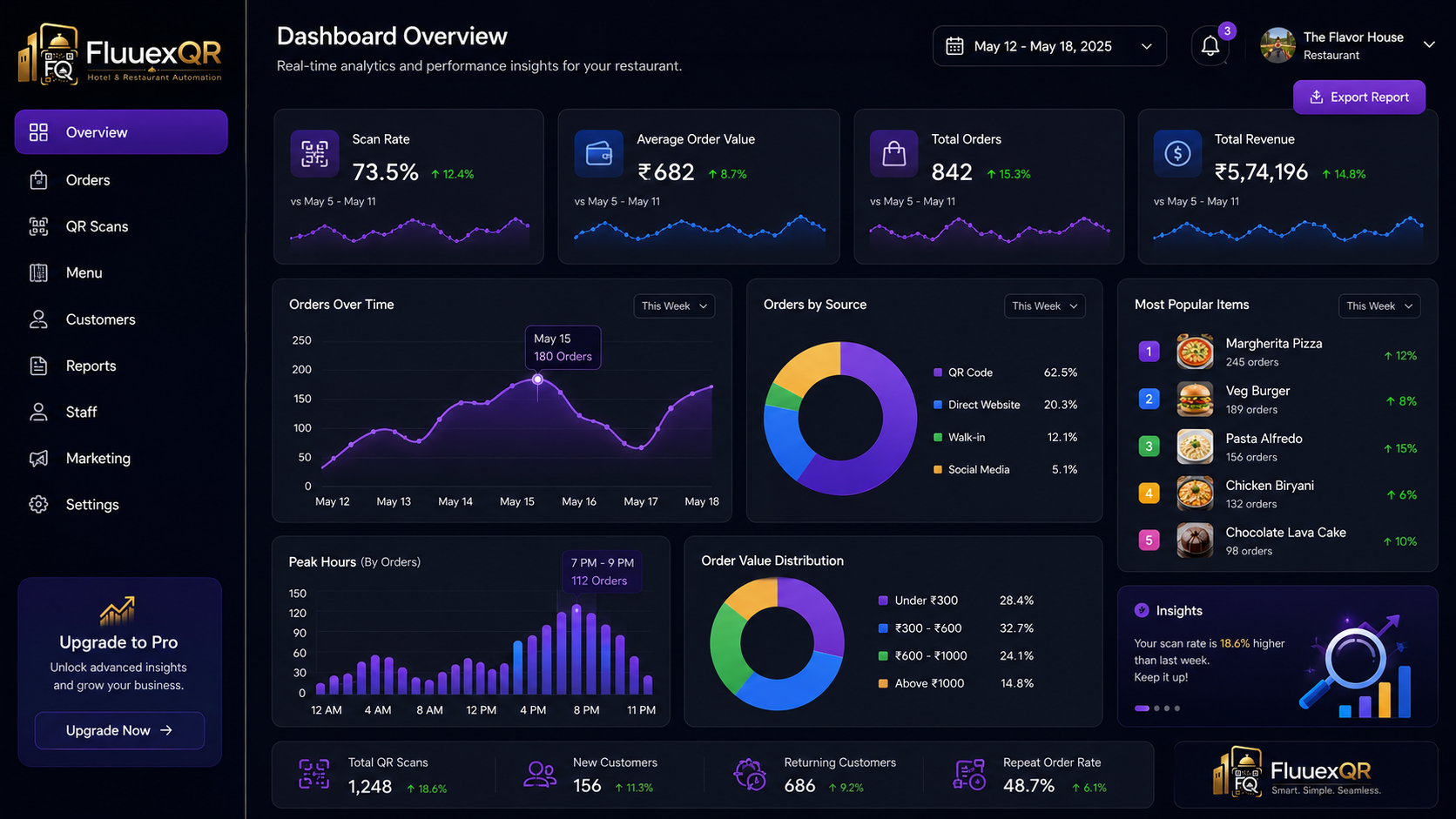The width and height of the screenshot is (1456, 819).
Task: Click the Marketing megaphone icon in sidebar
Action: click(38, 458)
